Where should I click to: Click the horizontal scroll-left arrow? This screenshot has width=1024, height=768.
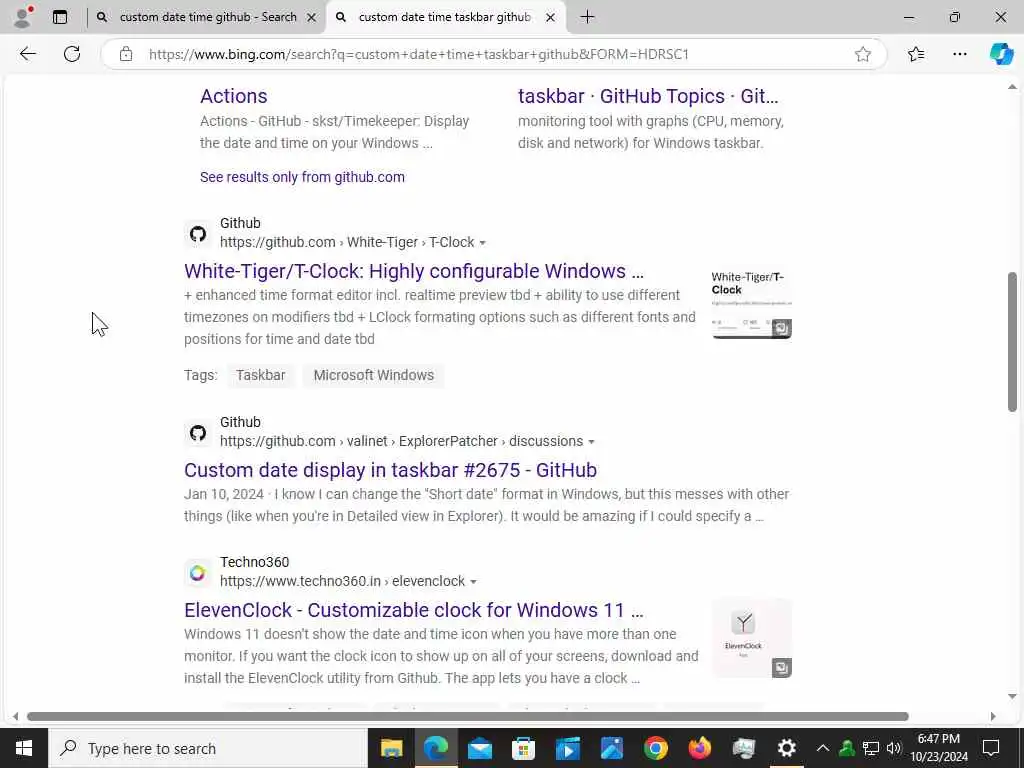click(16, 716)
